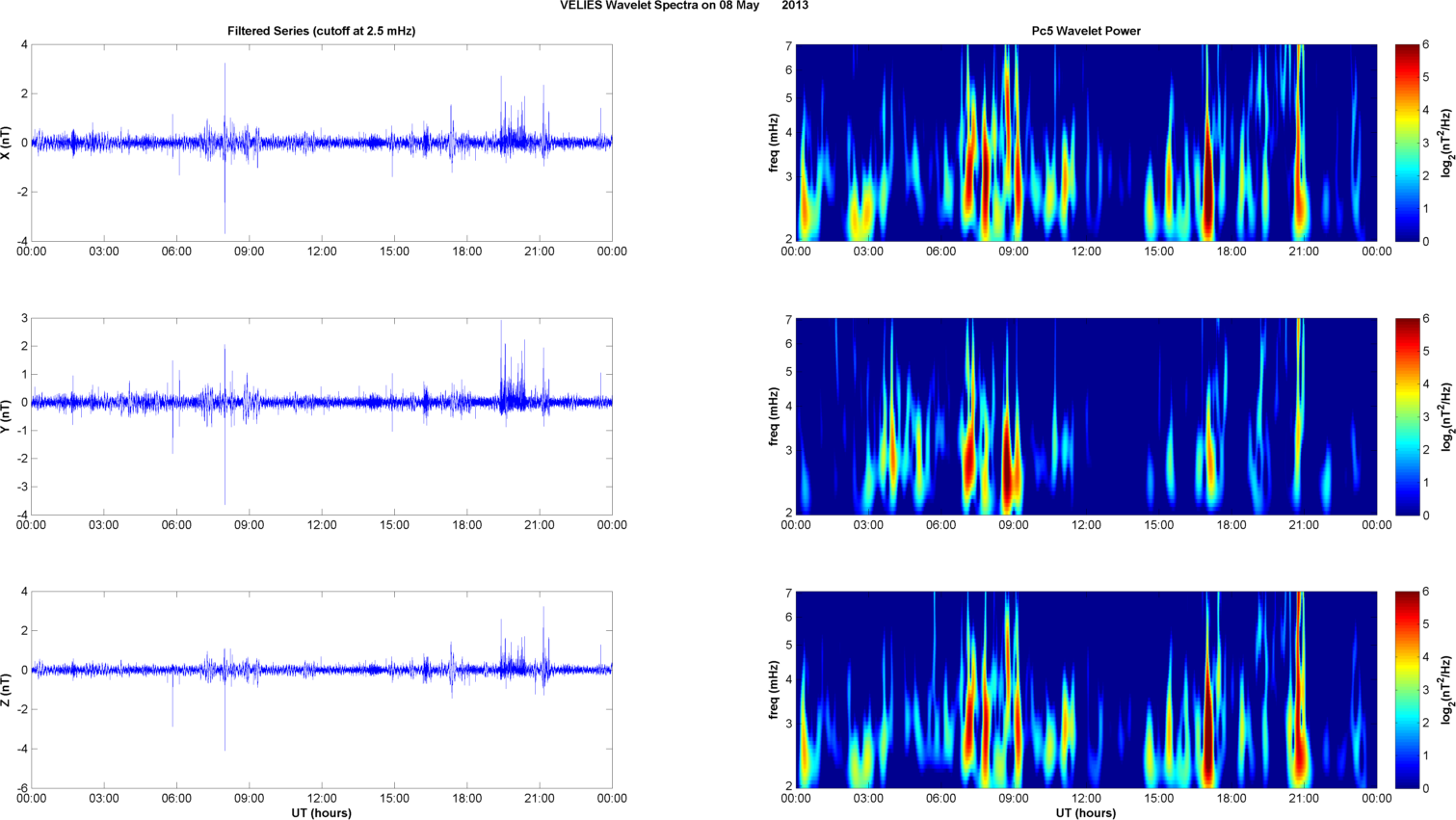Click the Z filtered time series plot

pos(322,690)
